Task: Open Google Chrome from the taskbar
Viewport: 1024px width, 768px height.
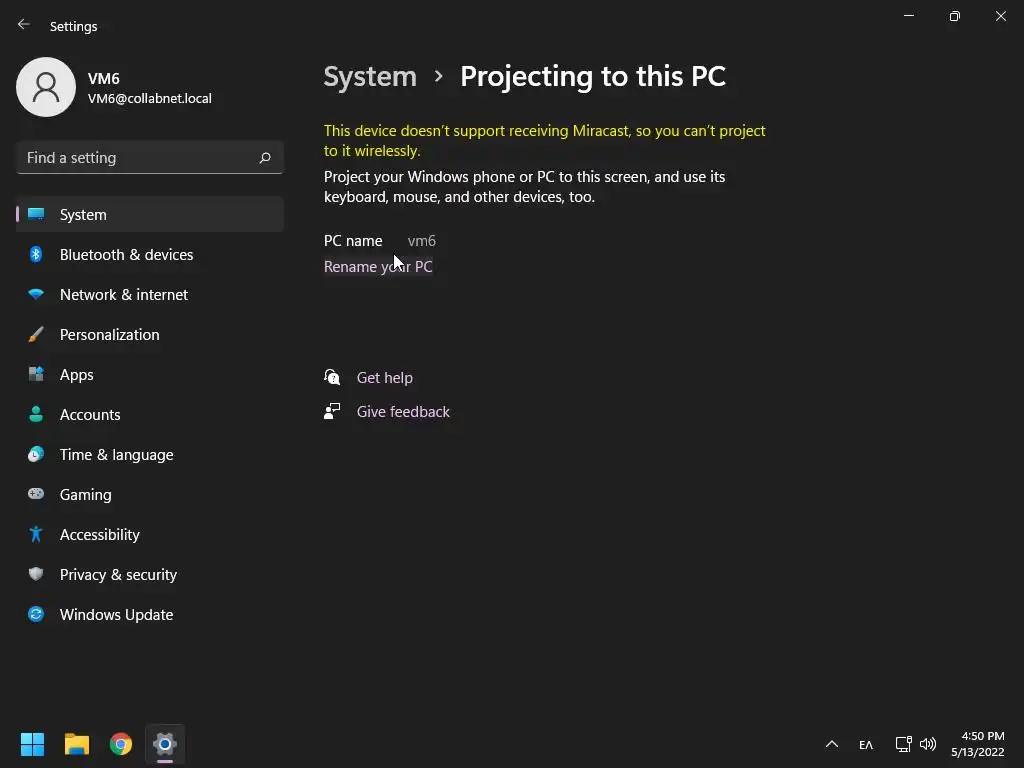Action: [x=121, y=745]
